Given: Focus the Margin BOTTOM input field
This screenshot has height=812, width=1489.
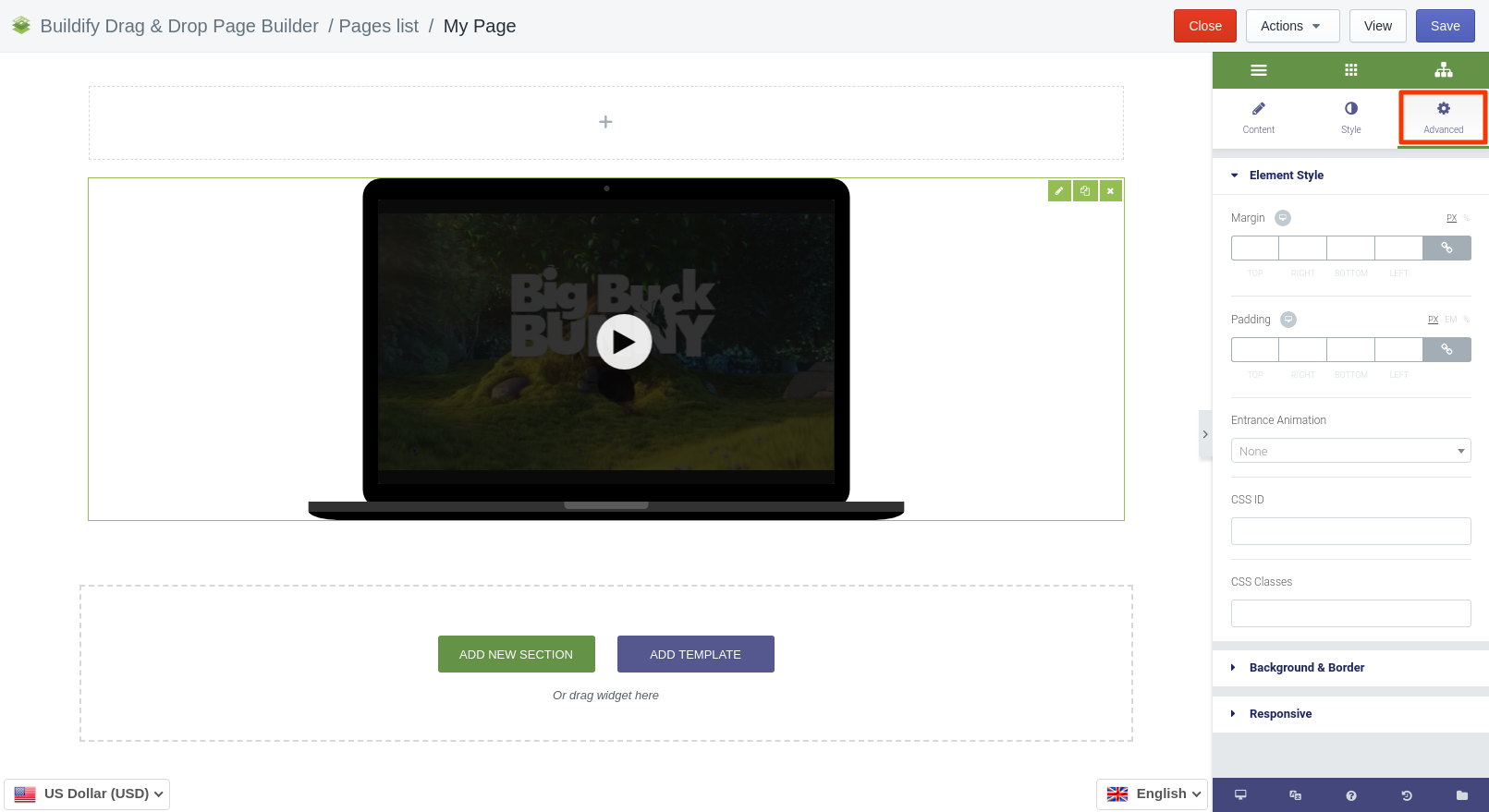Looking at the screenshot, I should click(1351, 248).
